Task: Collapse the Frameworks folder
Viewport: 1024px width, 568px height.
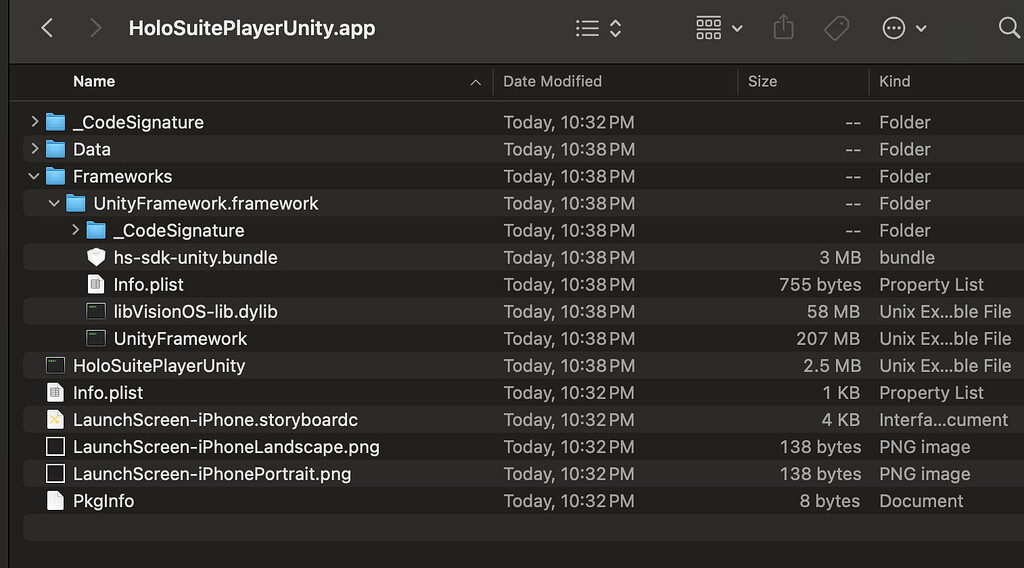Action: click(35, 176)
